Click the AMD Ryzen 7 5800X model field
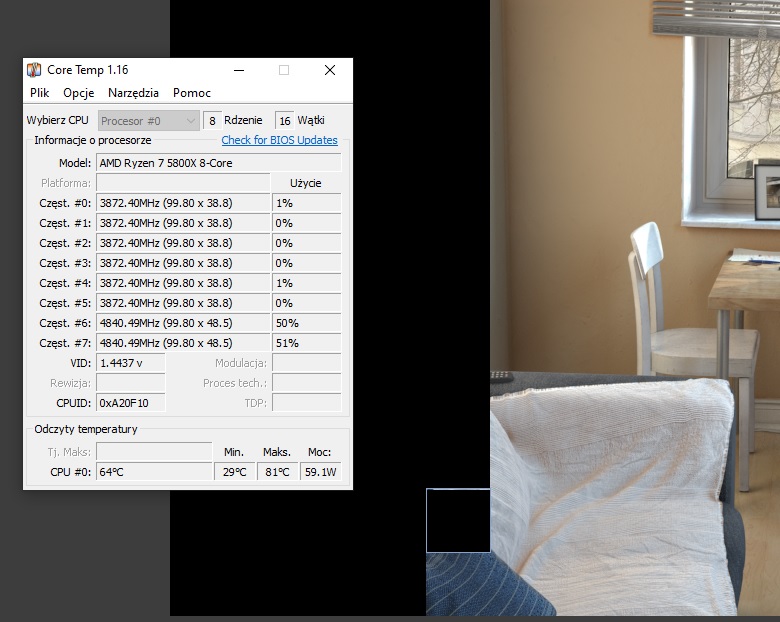 tap(218, 163)
